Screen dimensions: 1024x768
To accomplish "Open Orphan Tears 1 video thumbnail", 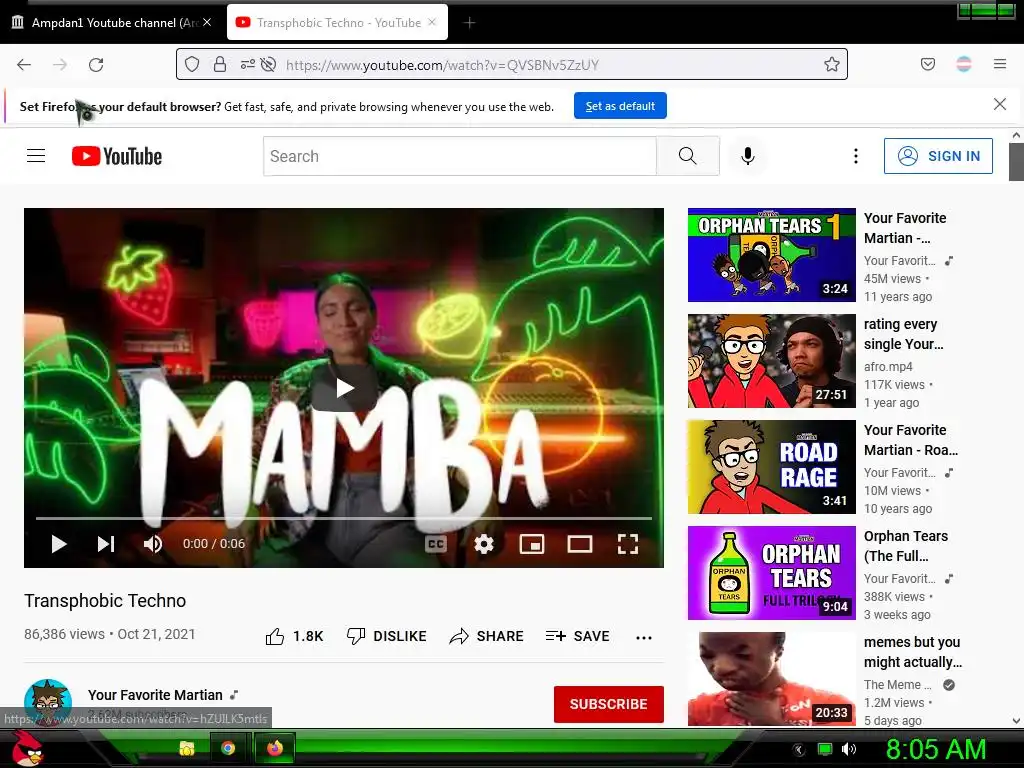I will [771, 255].
